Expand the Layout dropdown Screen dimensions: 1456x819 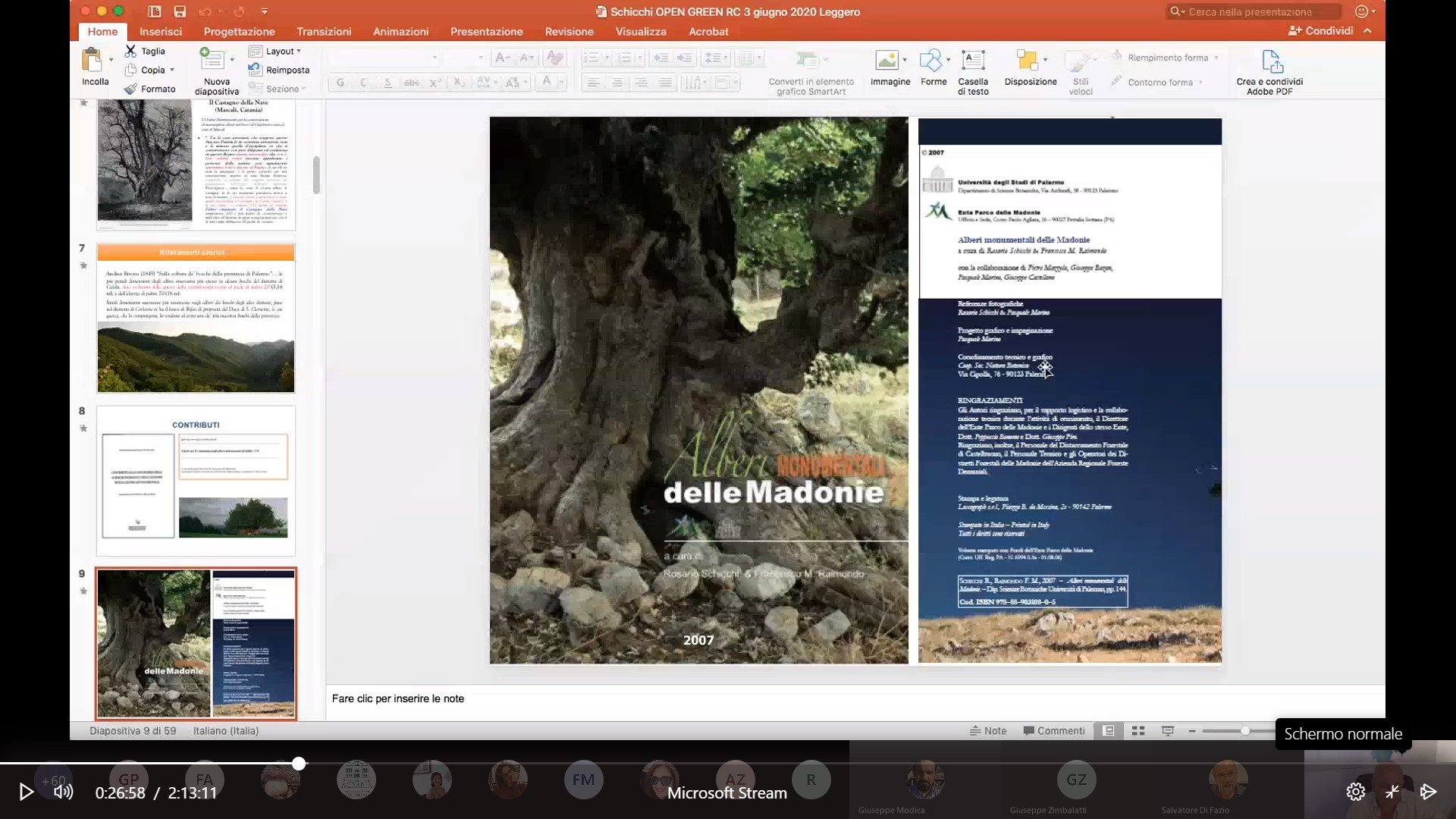[299, 51]
